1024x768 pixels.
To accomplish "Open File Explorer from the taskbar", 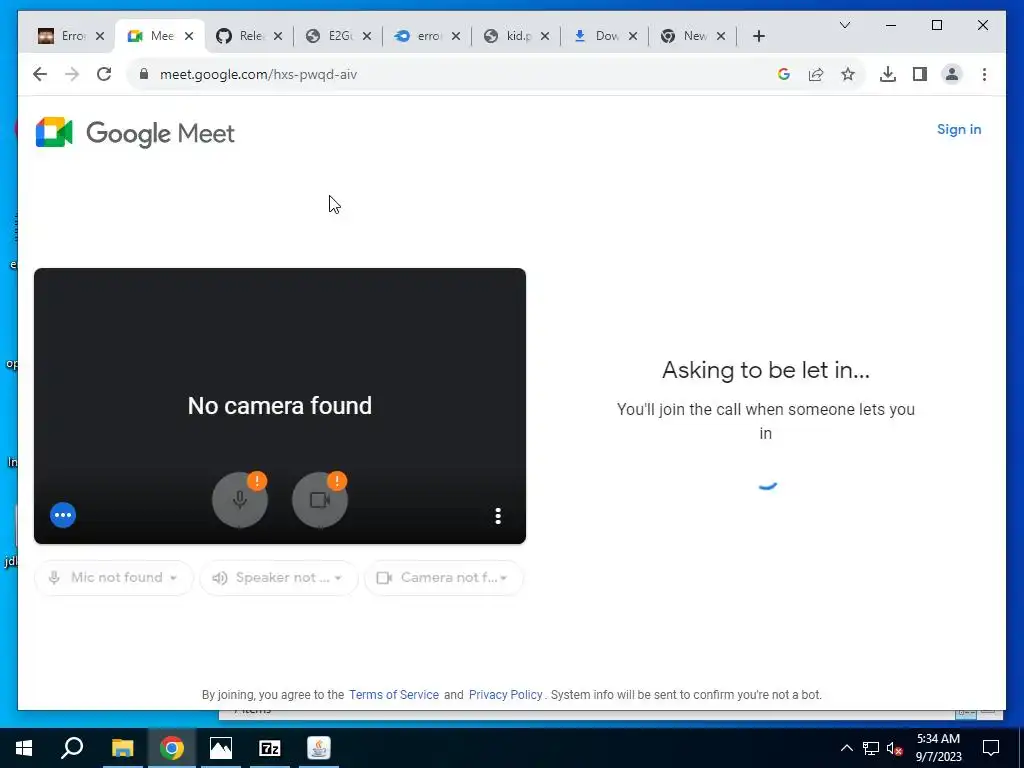I will 122,748.
